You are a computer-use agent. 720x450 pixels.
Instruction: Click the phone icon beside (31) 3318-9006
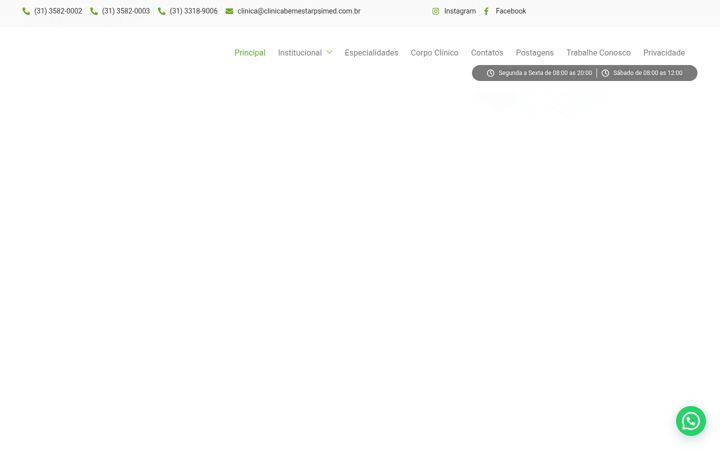[162, 11]
